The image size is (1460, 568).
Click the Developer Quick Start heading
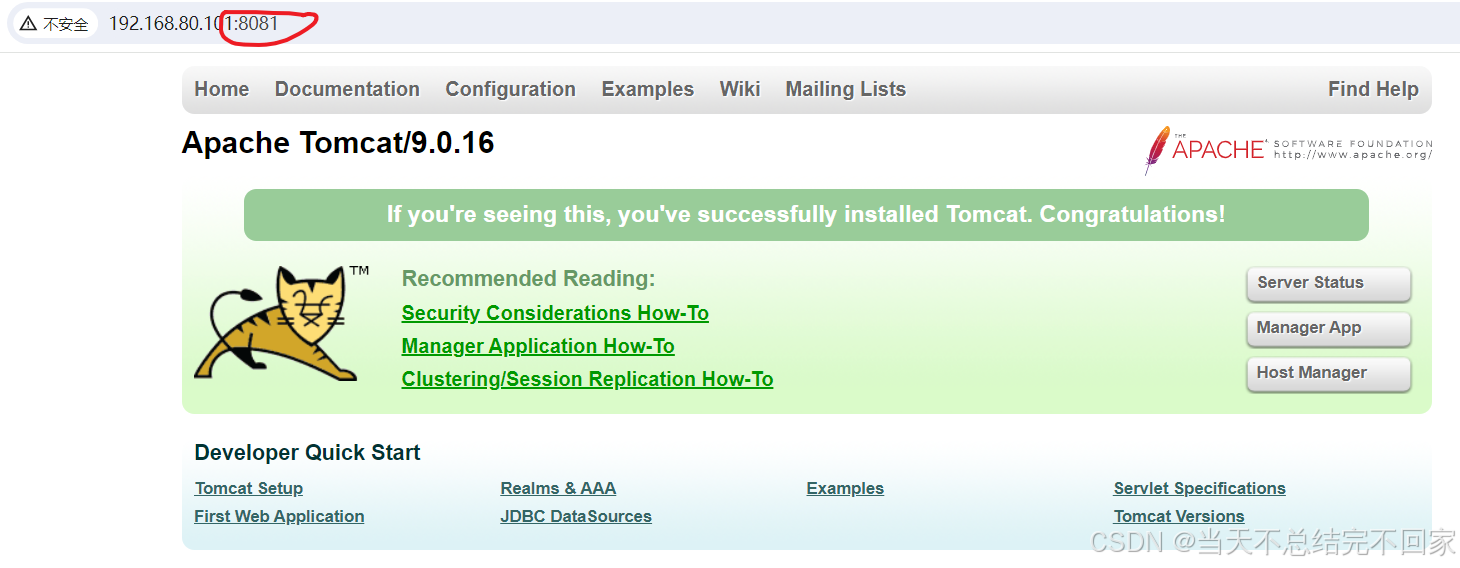click(x=307, y=452)
